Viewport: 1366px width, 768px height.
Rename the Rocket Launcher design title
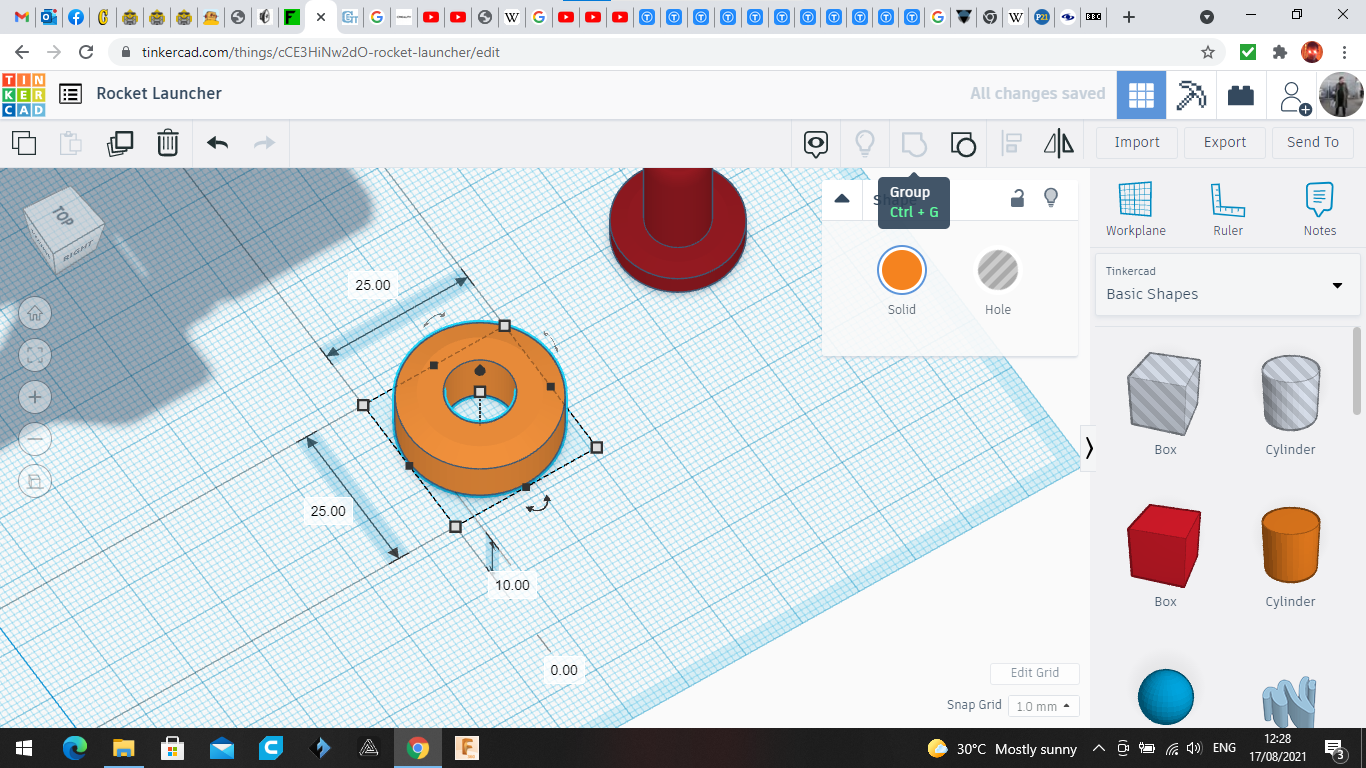(159, 93)
